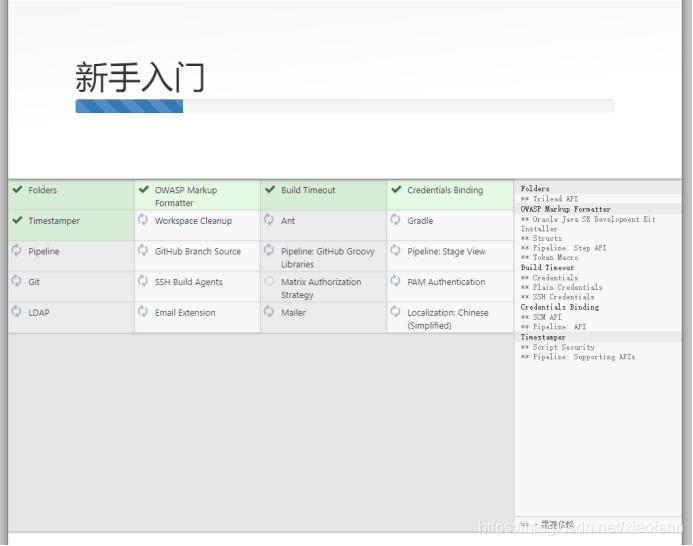Click the SCM API log entry
The image size is (693, 546).
(x=541, y=317)
